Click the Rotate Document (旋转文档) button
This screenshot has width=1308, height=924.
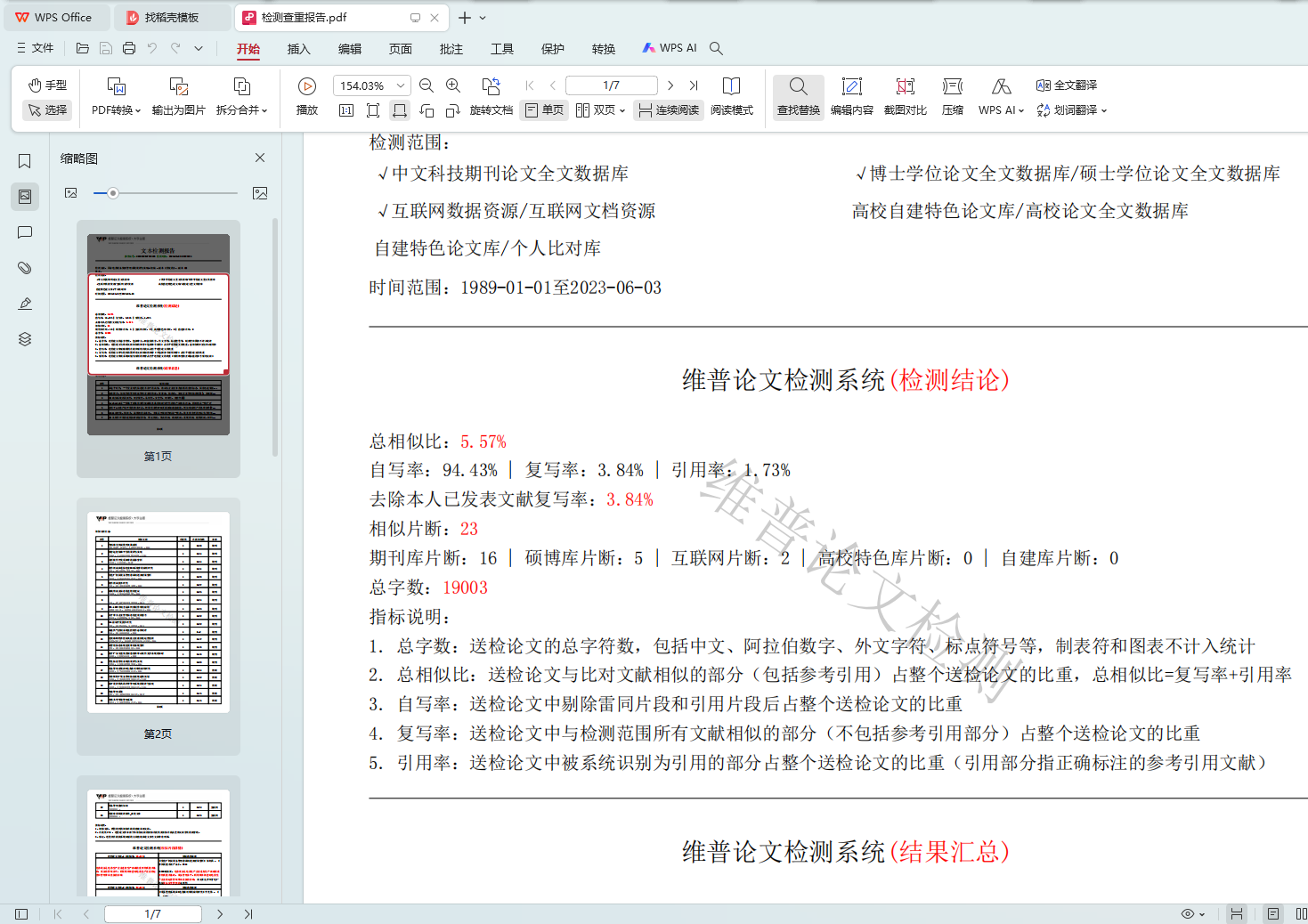pyautogui.click(x=492, y=96)
